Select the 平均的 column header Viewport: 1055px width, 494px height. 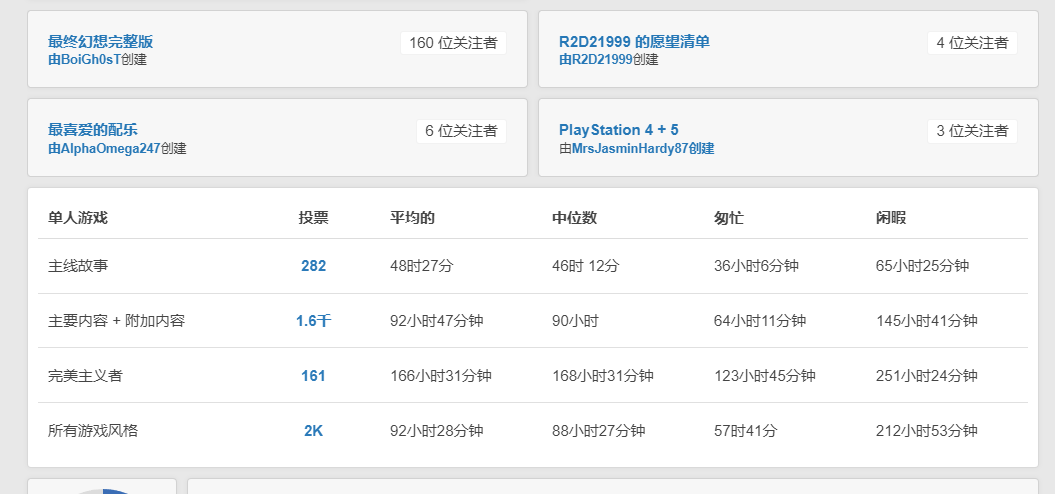[x=412, y=217]
